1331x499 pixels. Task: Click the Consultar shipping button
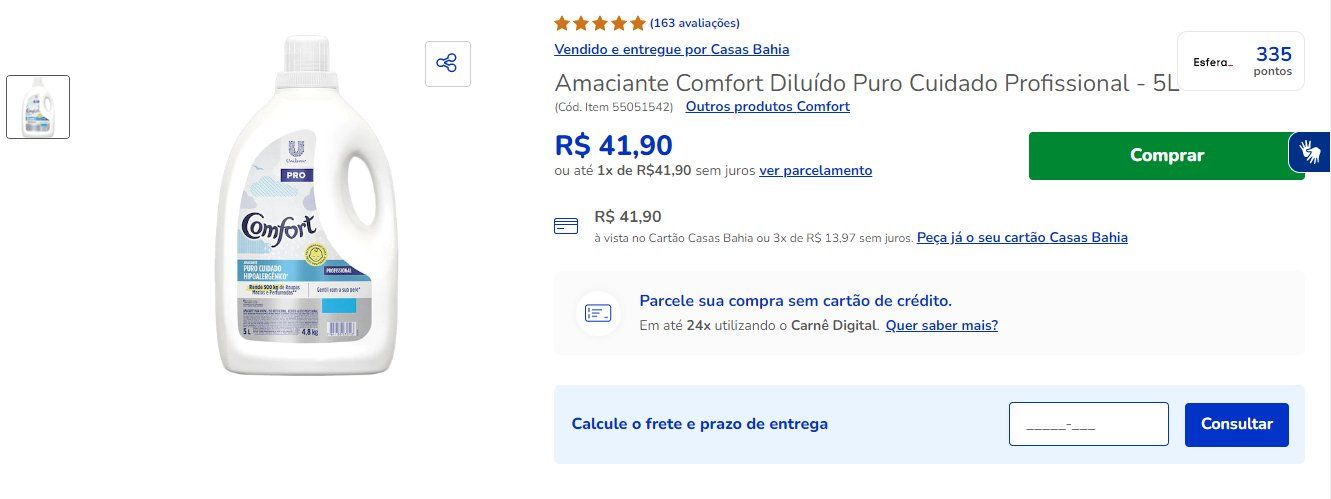tap(1237, 424)
